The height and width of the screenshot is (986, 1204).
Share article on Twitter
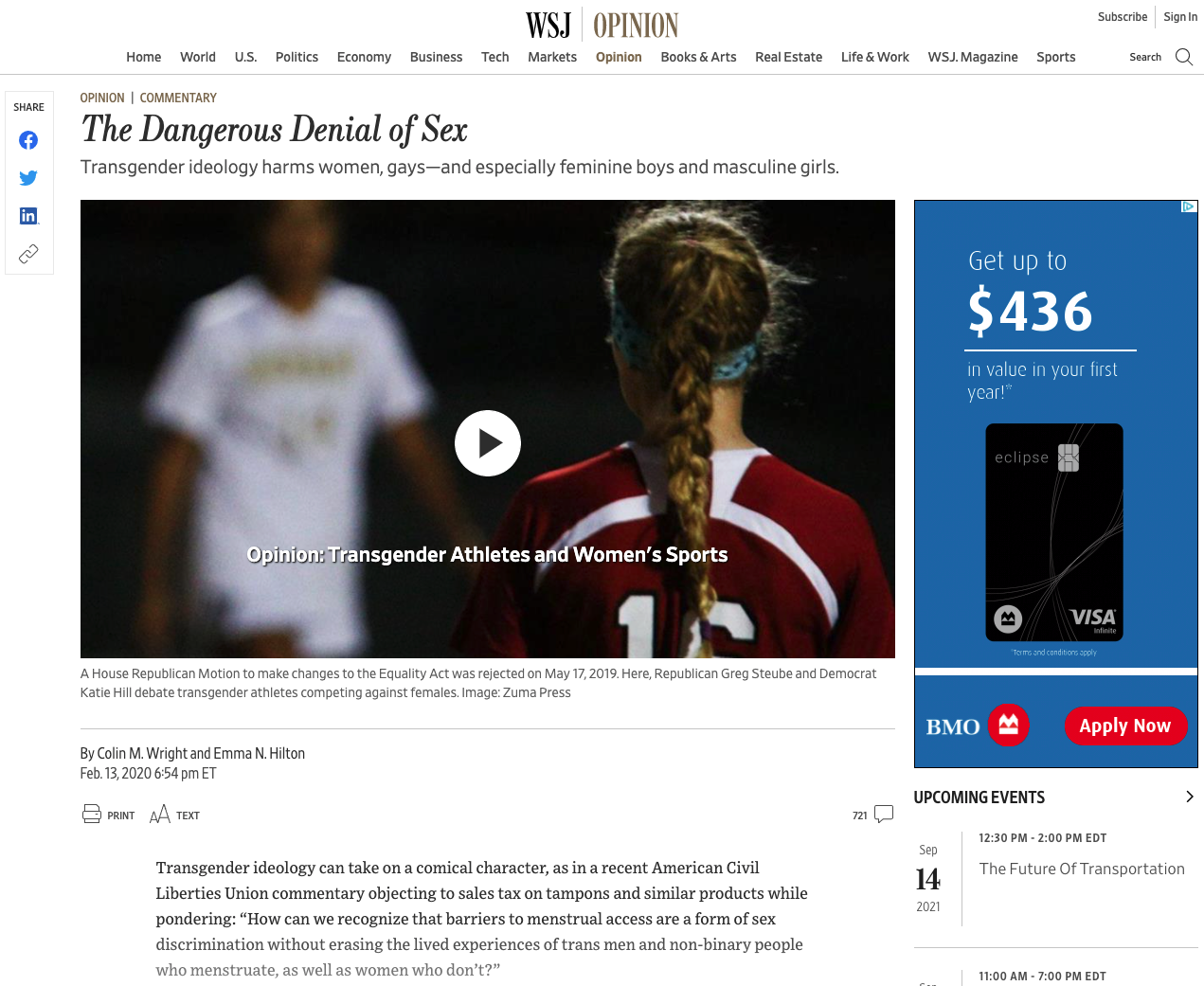click(28, 178)
